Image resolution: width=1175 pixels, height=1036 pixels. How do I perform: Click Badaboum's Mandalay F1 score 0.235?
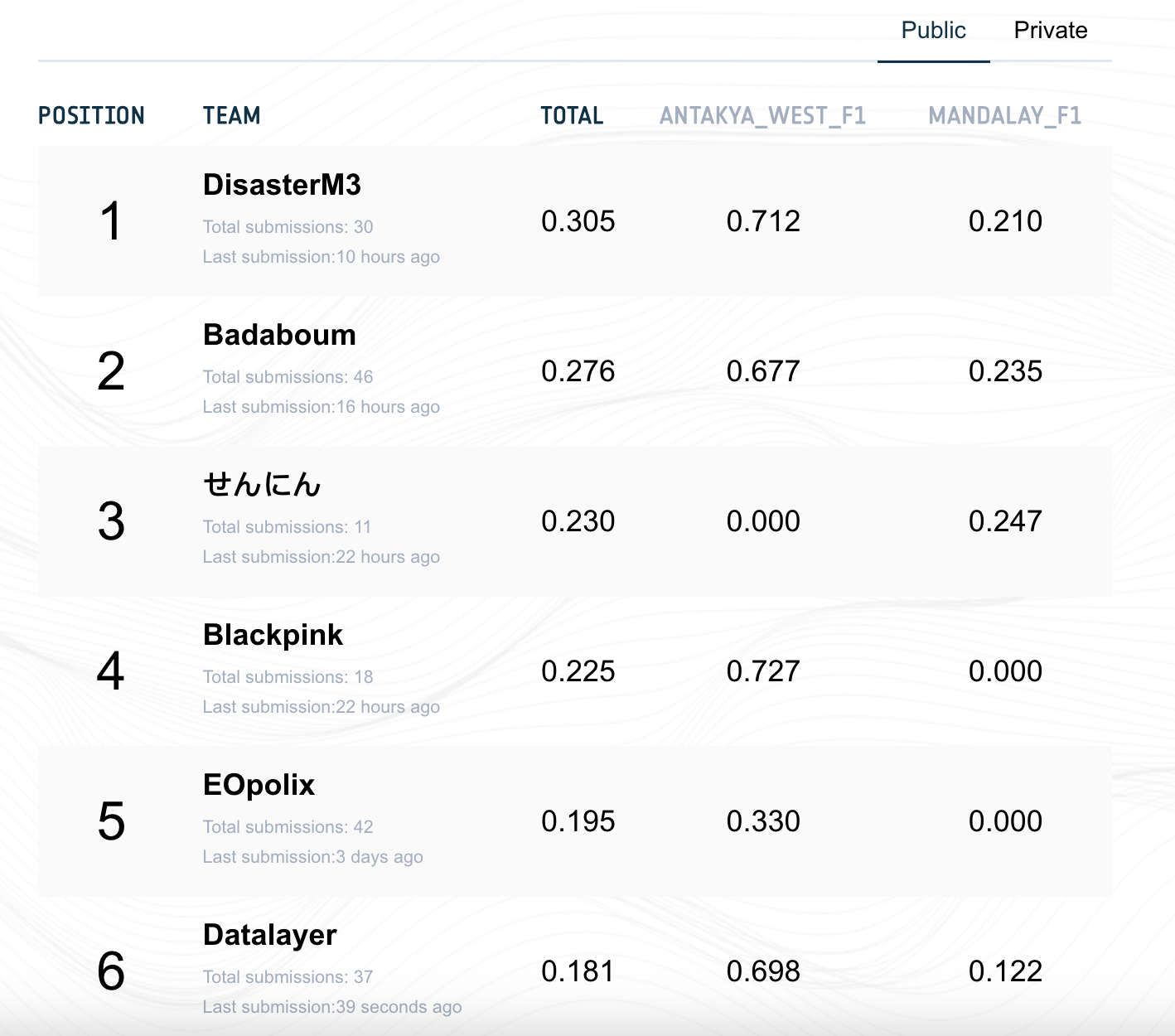[1005, 371]
